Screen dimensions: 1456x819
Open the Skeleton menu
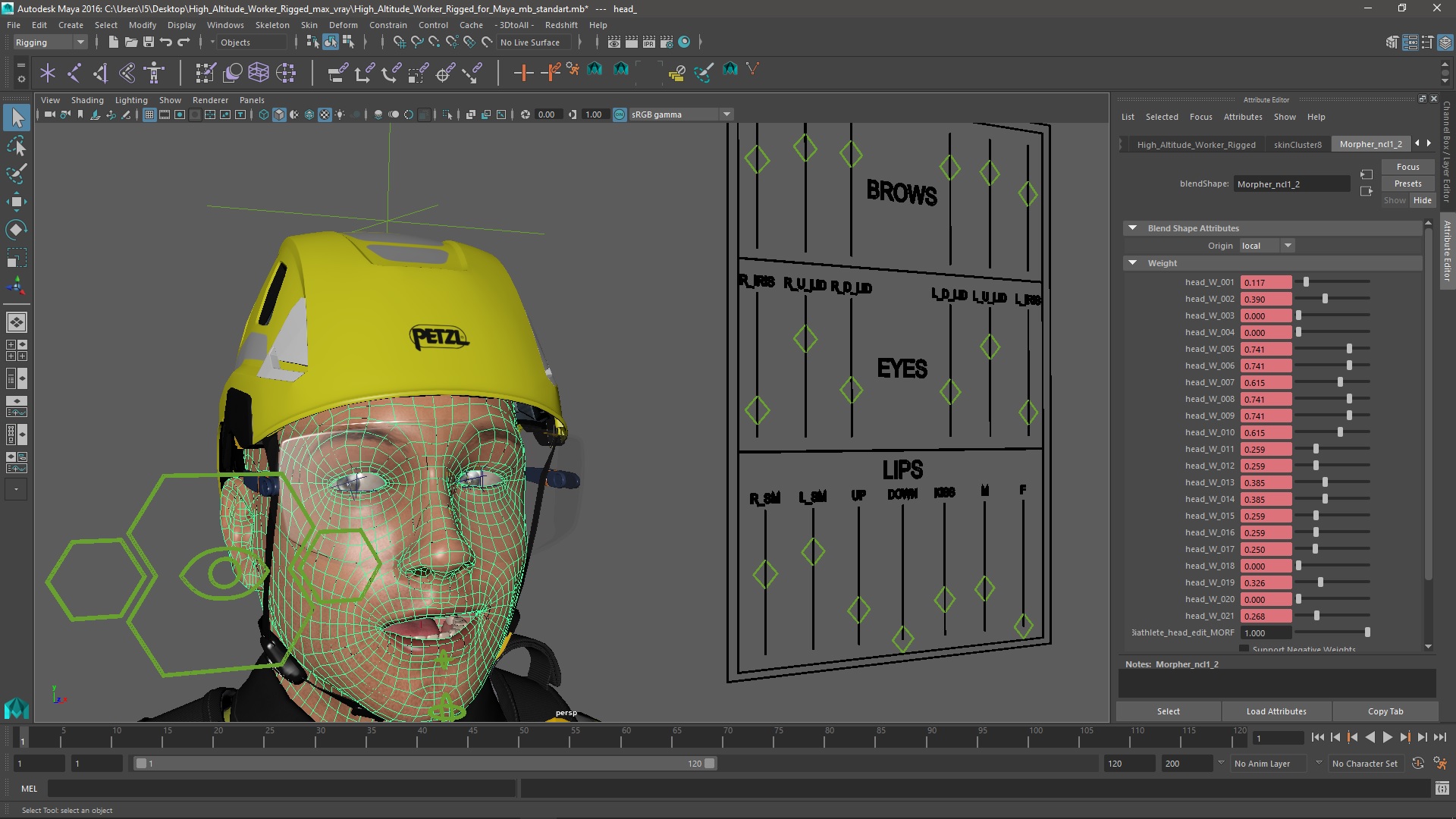272,25
